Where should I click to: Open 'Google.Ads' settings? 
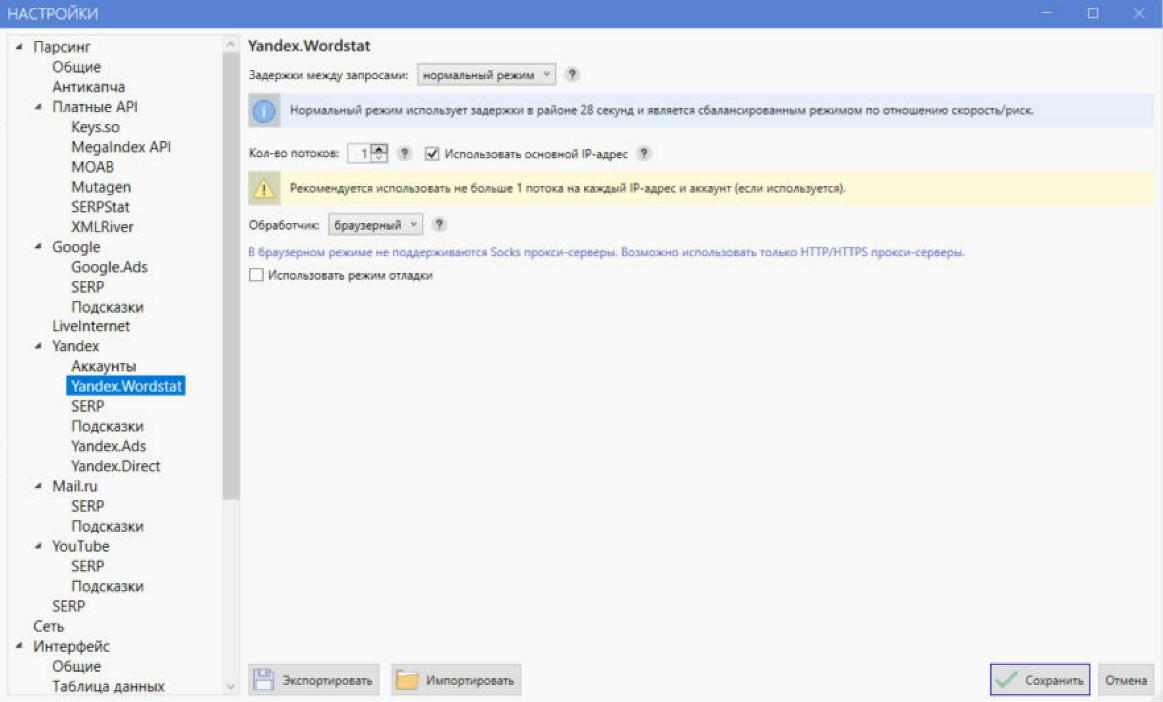pyautogui.click(x=109, y=267)
